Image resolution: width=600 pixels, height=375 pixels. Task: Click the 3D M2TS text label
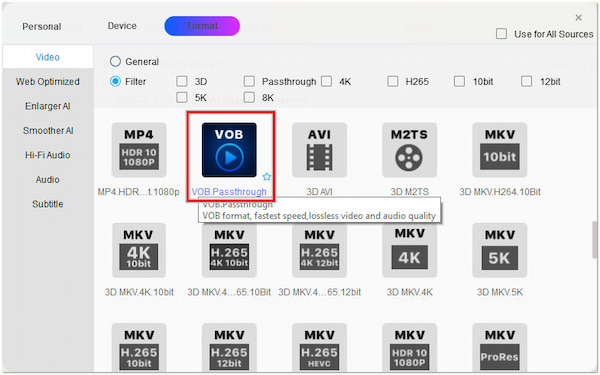pyautogui.click(x=409, y=192)
